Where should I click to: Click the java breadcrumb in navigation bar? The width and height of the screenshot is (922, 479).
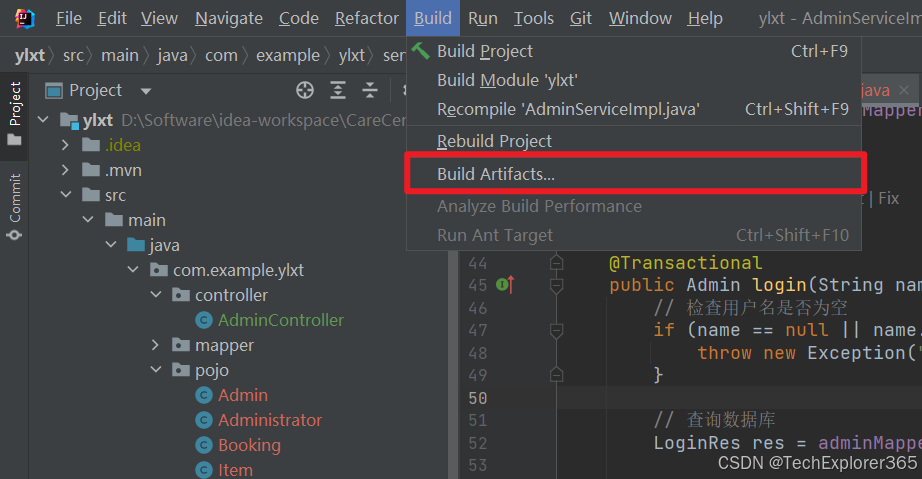(x=172, y=55)
